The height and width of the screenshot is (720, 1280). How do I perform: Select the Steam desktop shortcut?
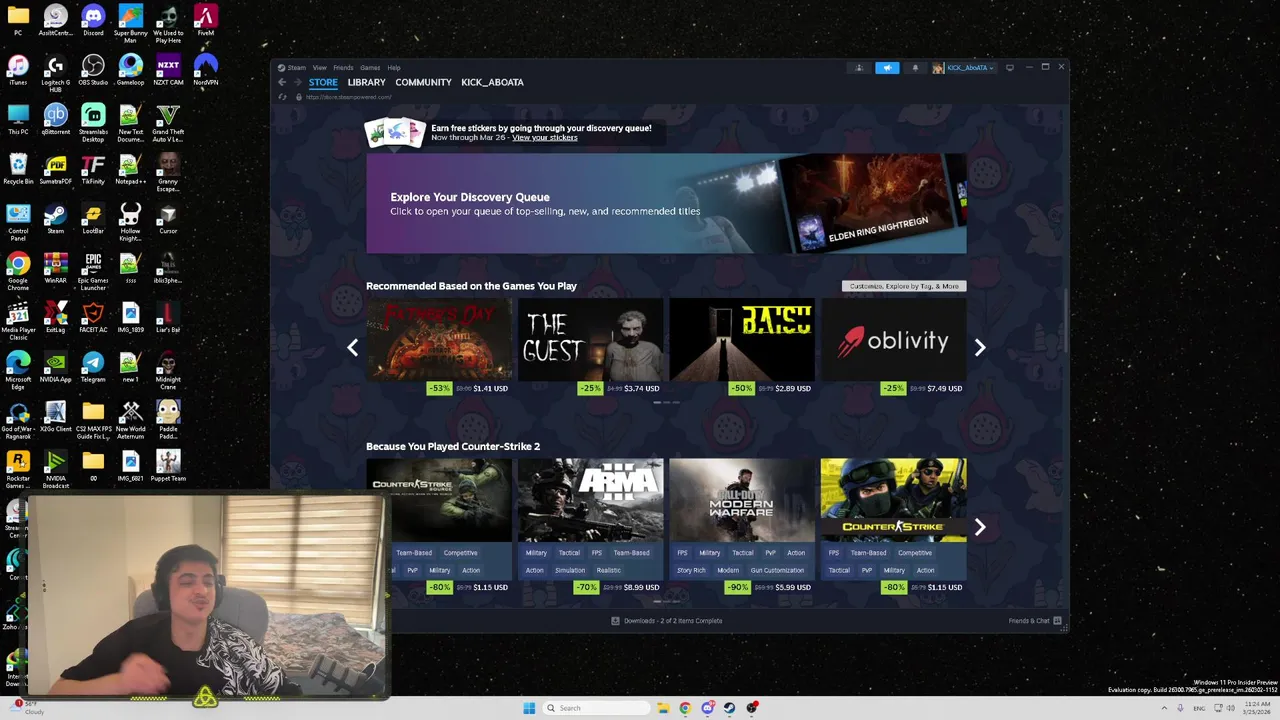(56, 220)
